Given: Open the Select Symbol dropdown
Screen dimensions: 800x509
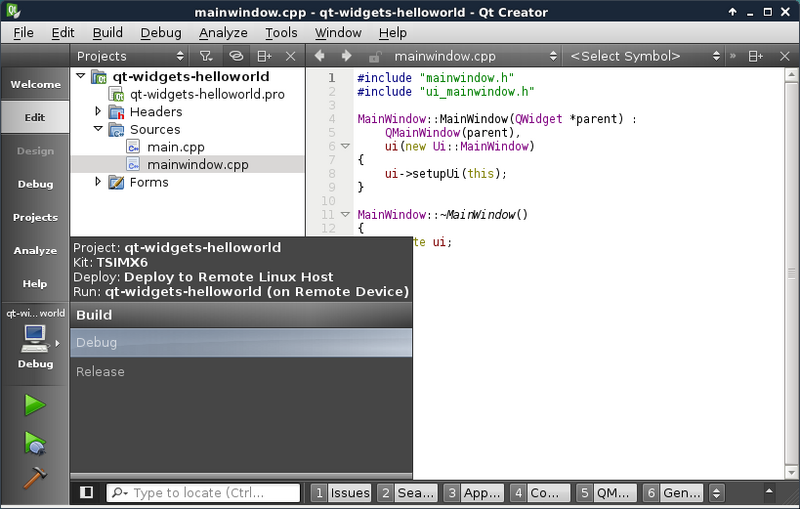Looking at the screenshot, I should pos(645,56).
